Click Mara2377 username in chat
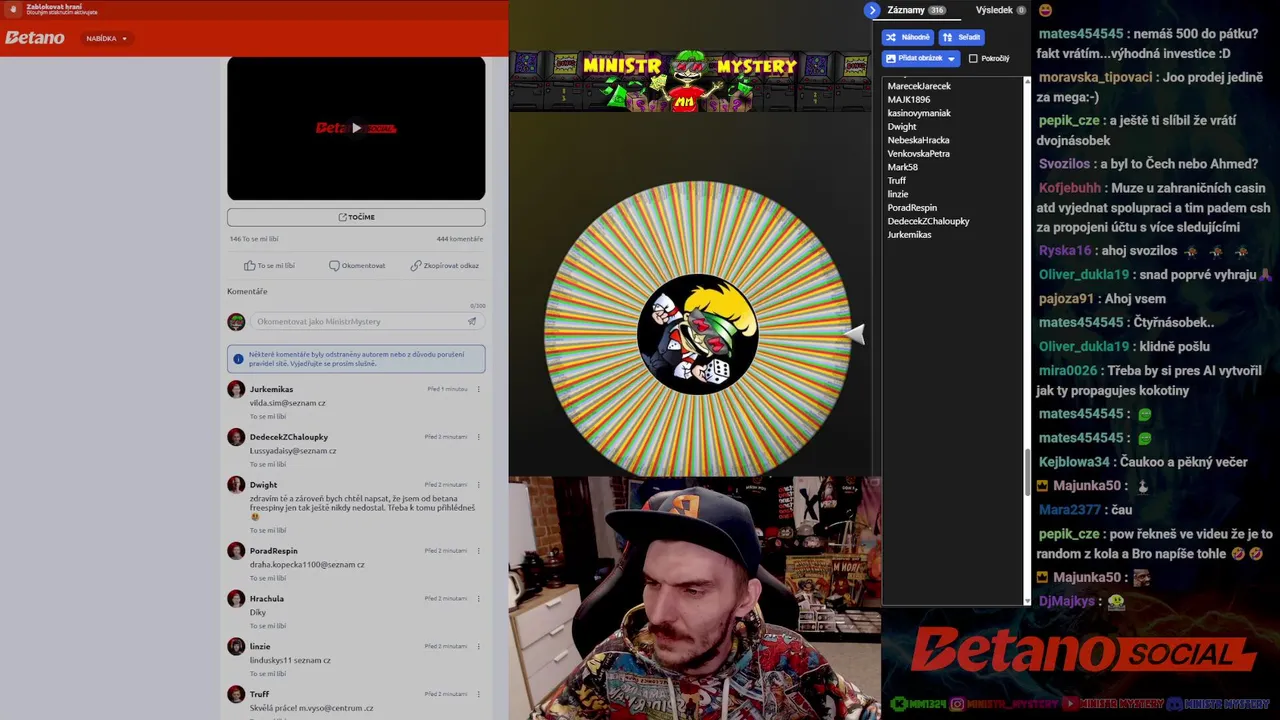 tap(1069, 510)
